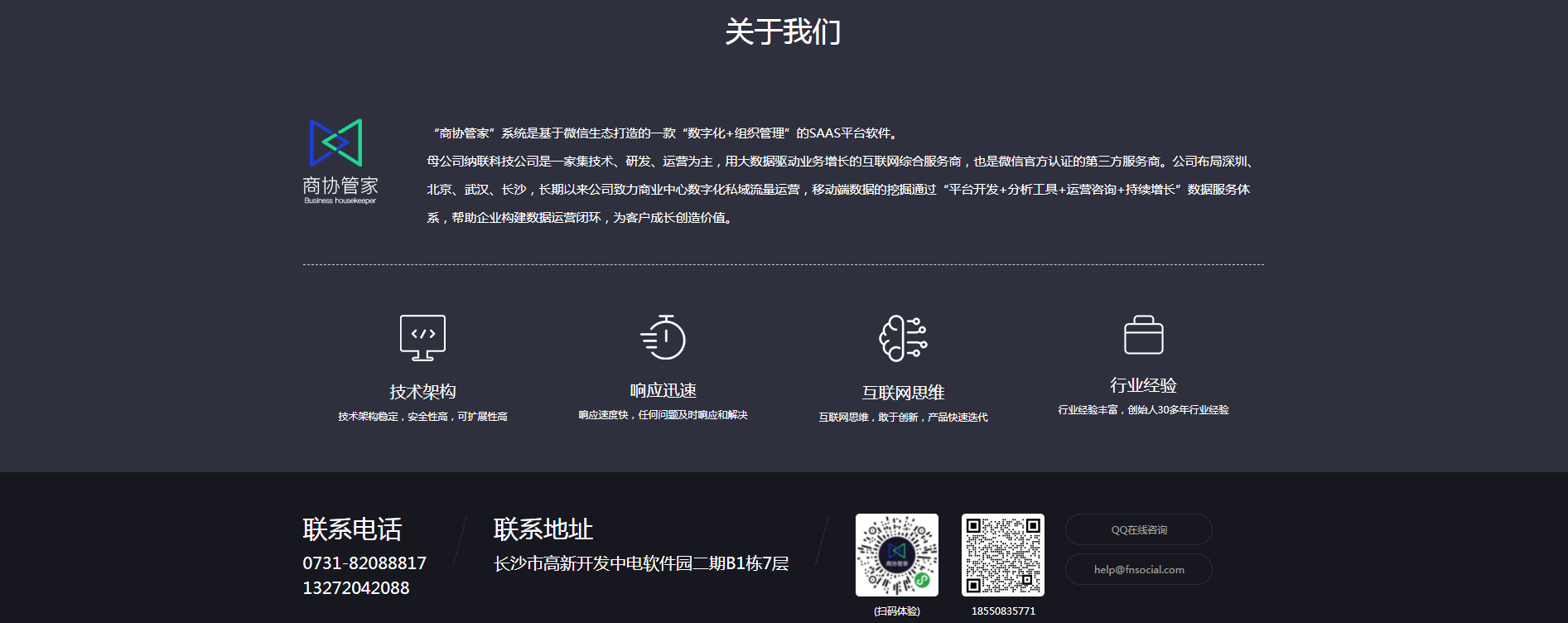Image resolution: width=1568 pixels, height=623 pixels.
Task: Click the 互联网思维 brain icon
Action: [x=903, y=338]
